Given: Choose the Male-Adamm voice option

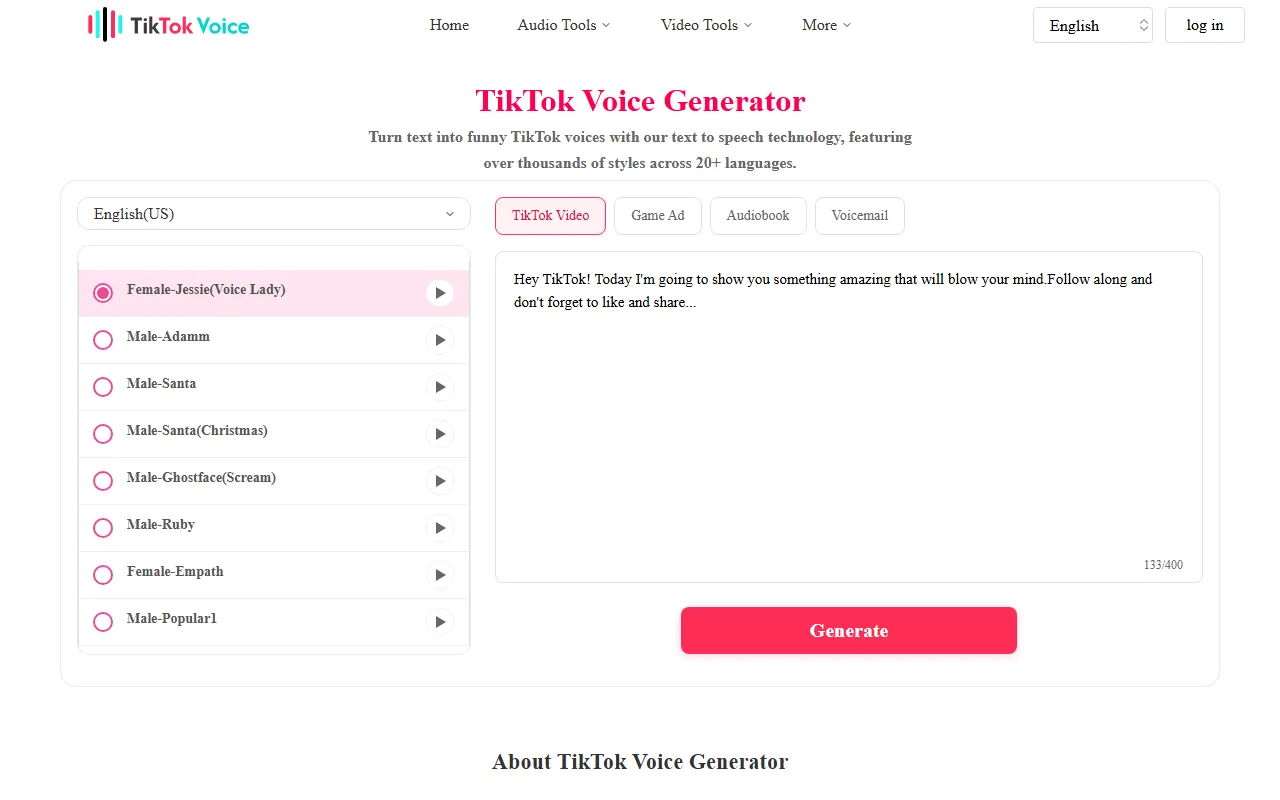Looking at the screenshot, I should [x=103, y=340].
